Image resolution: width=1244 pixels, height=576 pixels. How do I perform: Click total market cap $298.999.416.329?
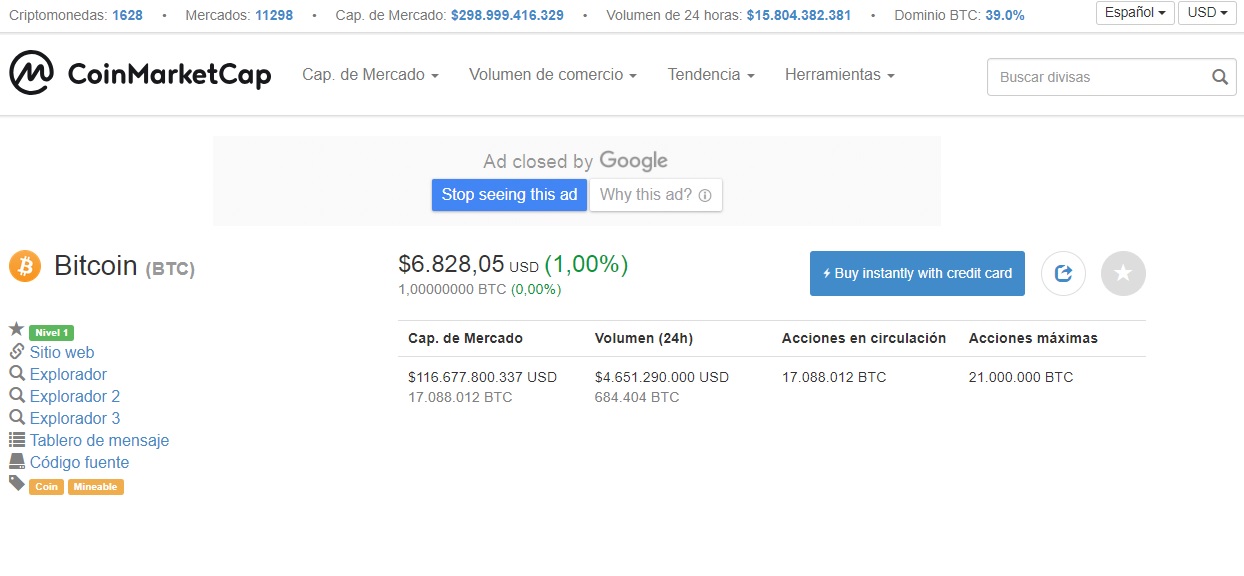coord(507,15)
